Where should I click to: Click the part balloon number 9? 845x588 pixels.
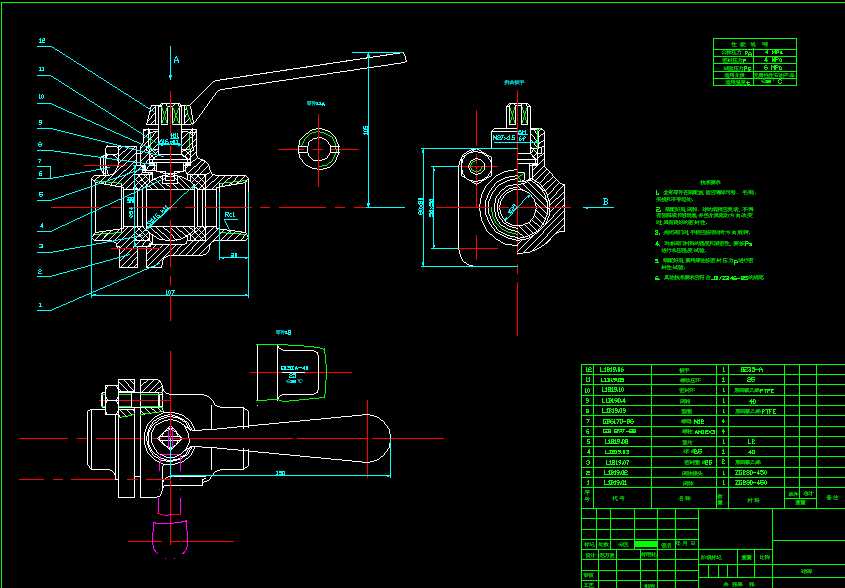tap(40, 123)
